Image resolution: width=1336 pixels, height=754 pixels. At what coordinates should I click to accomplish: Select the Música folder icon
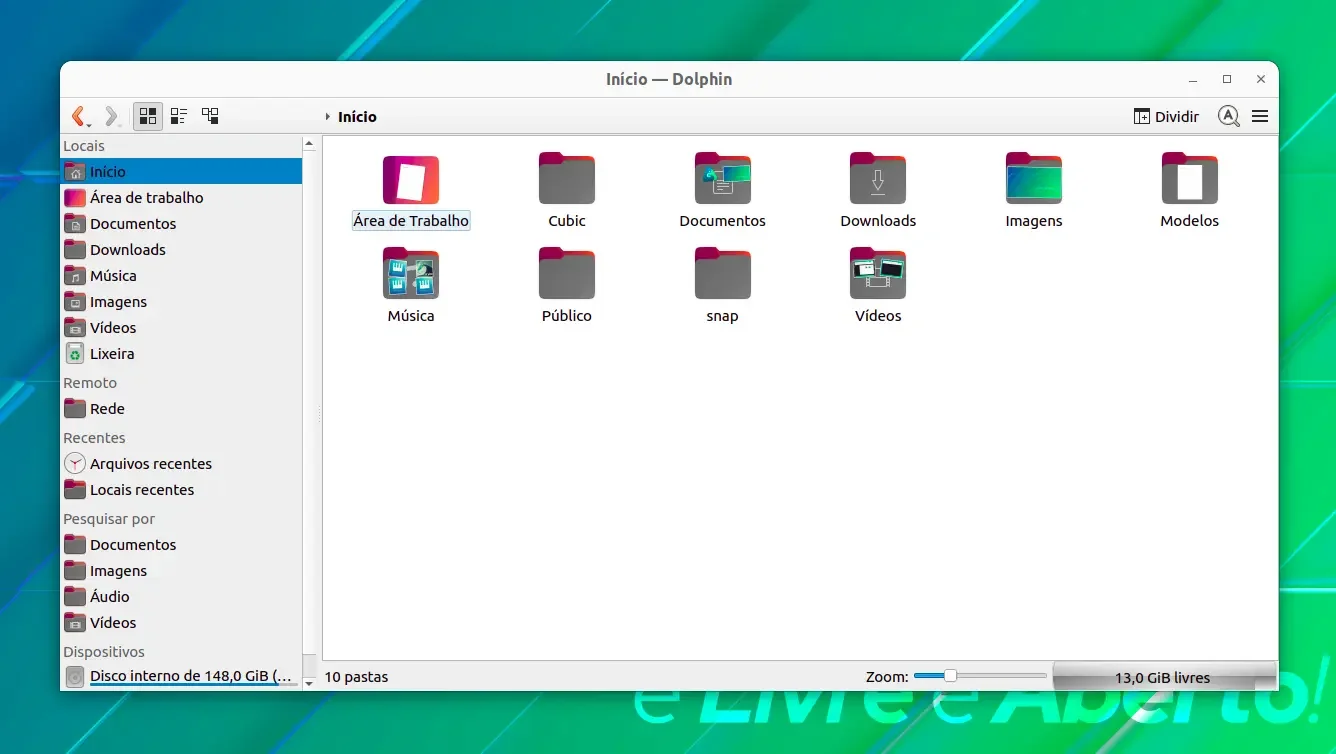pyautogui.click(x=411, y=275)
